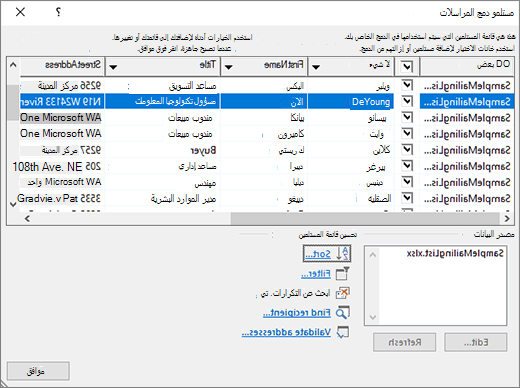Uncheck the checkbox in بيرغر row

click(407, 166)
